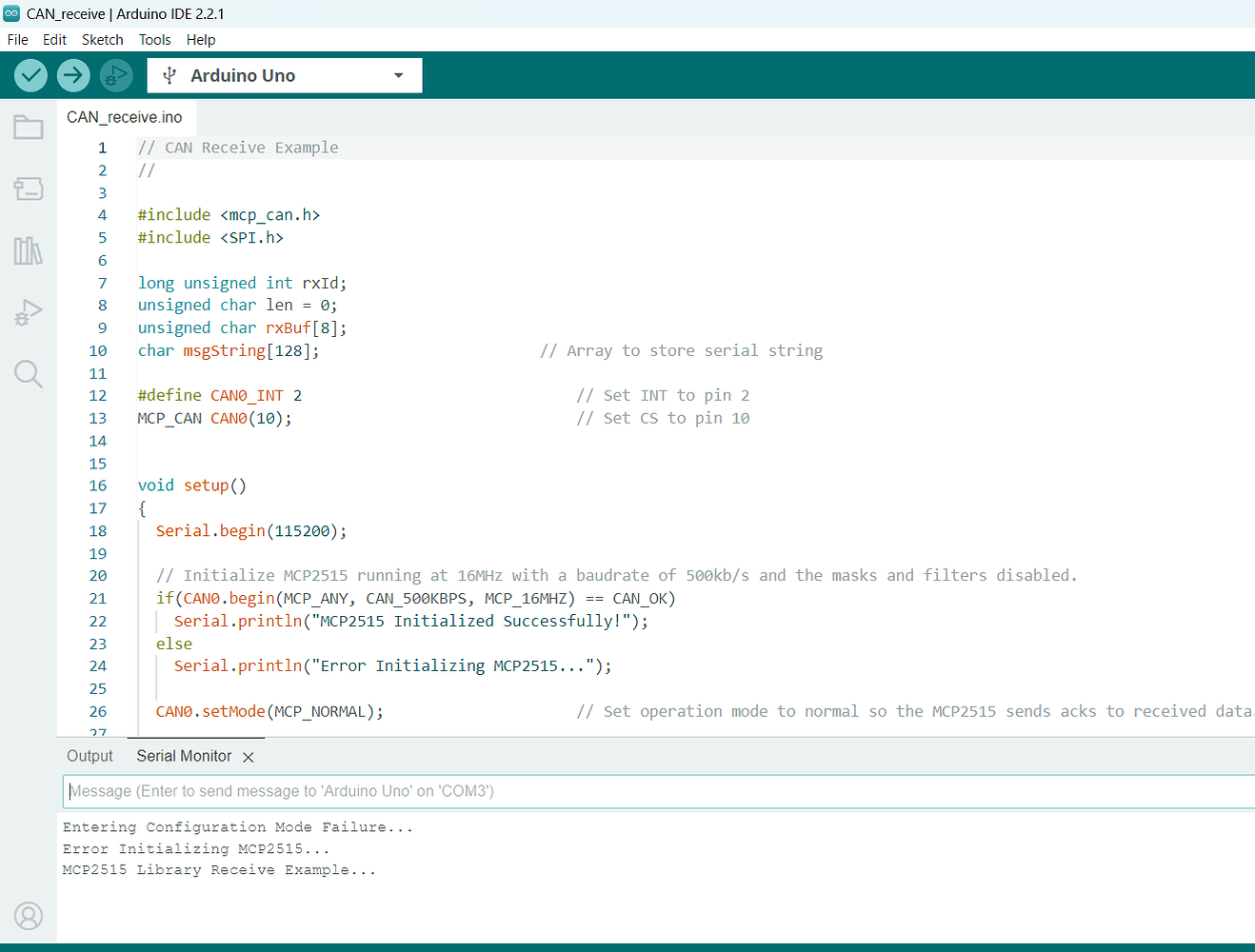1255x952 pixels.
Task: Open the Sketchbook sidebar panel
Action: [28, 127]
